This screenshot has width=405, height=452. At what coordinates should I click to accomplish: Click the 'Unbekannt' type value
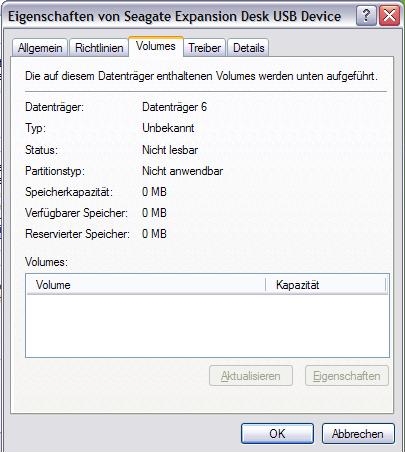click(x=168, y=128)
